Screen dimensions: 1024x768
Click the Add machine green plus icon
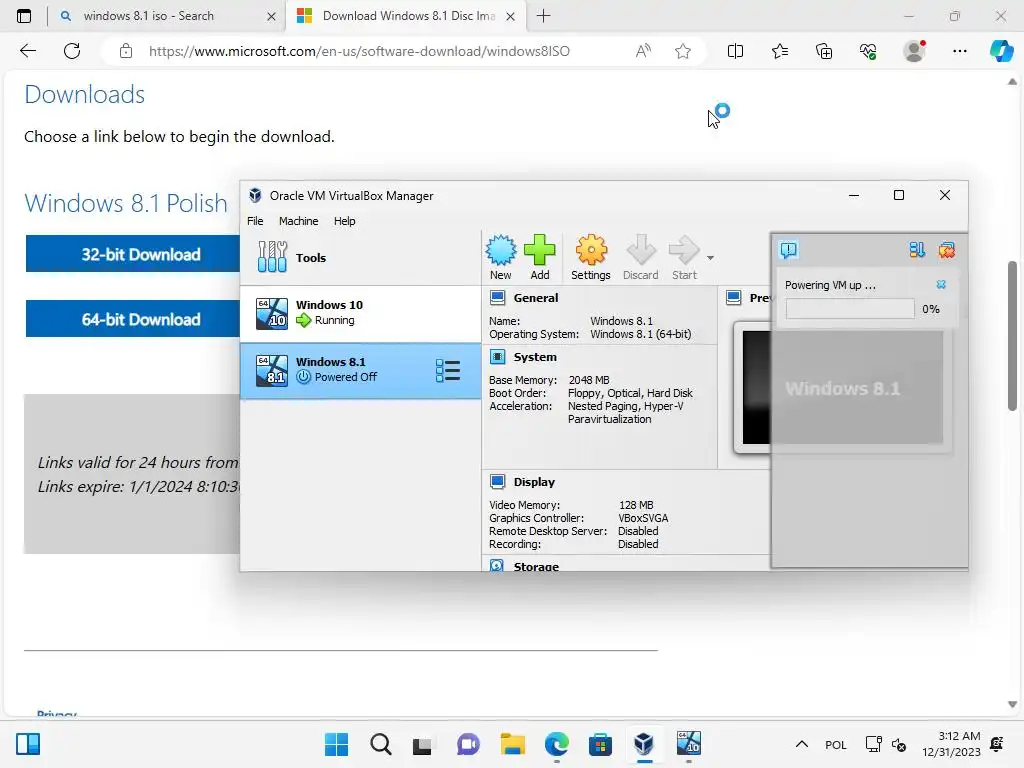pyautogui.click(x=539, y=257)
